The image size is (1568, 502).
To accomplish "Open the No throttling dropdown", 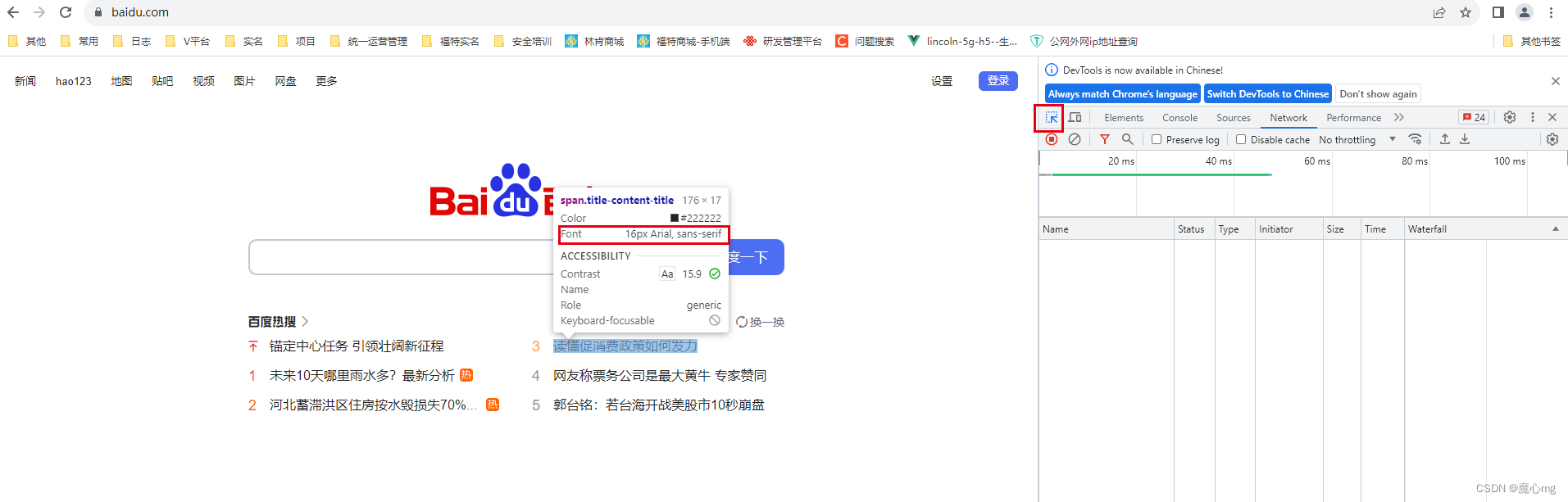I will coord(1357,139).
